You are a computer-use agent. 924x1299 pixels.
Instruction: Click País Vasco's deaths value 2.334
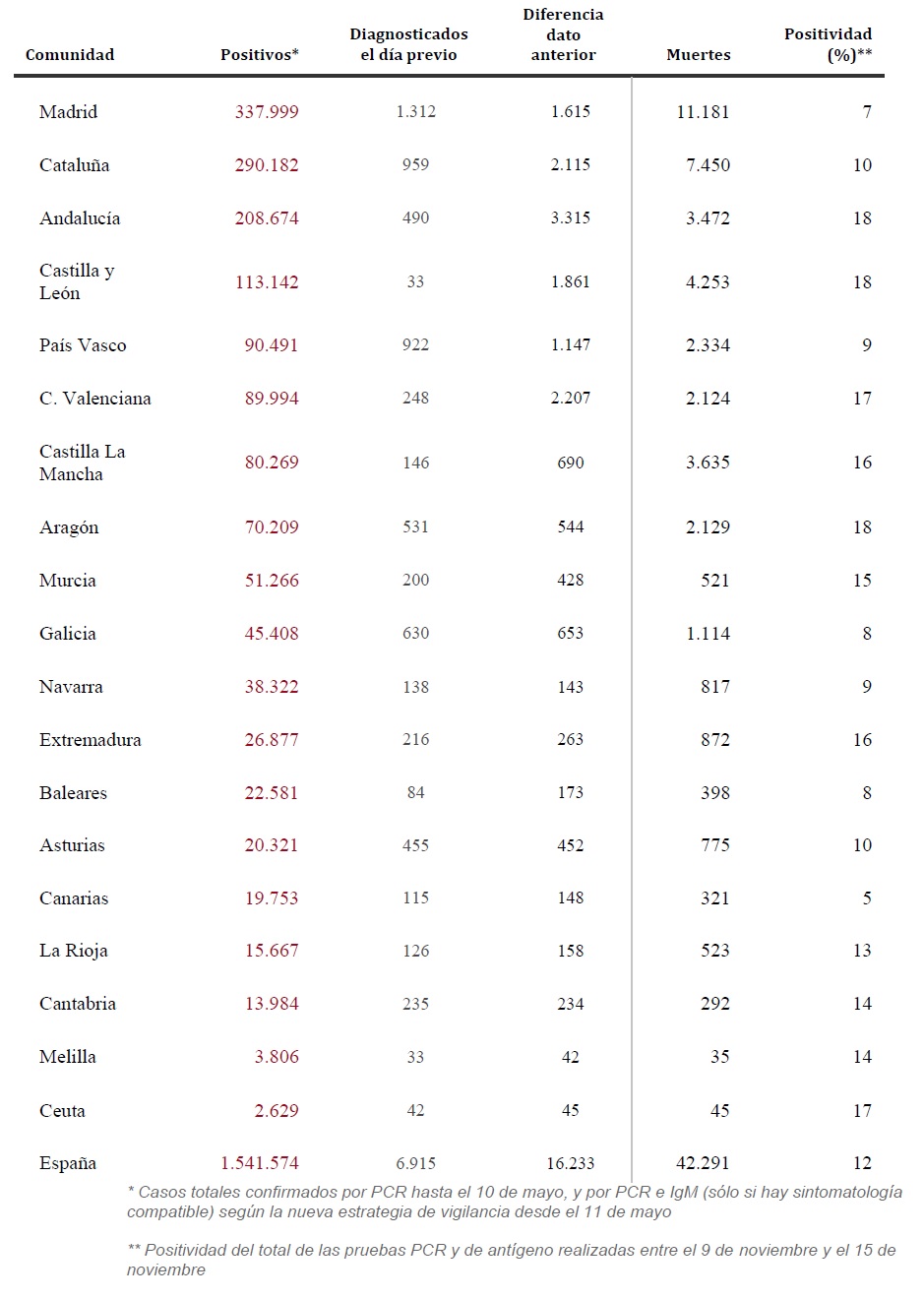coord(708,345)
